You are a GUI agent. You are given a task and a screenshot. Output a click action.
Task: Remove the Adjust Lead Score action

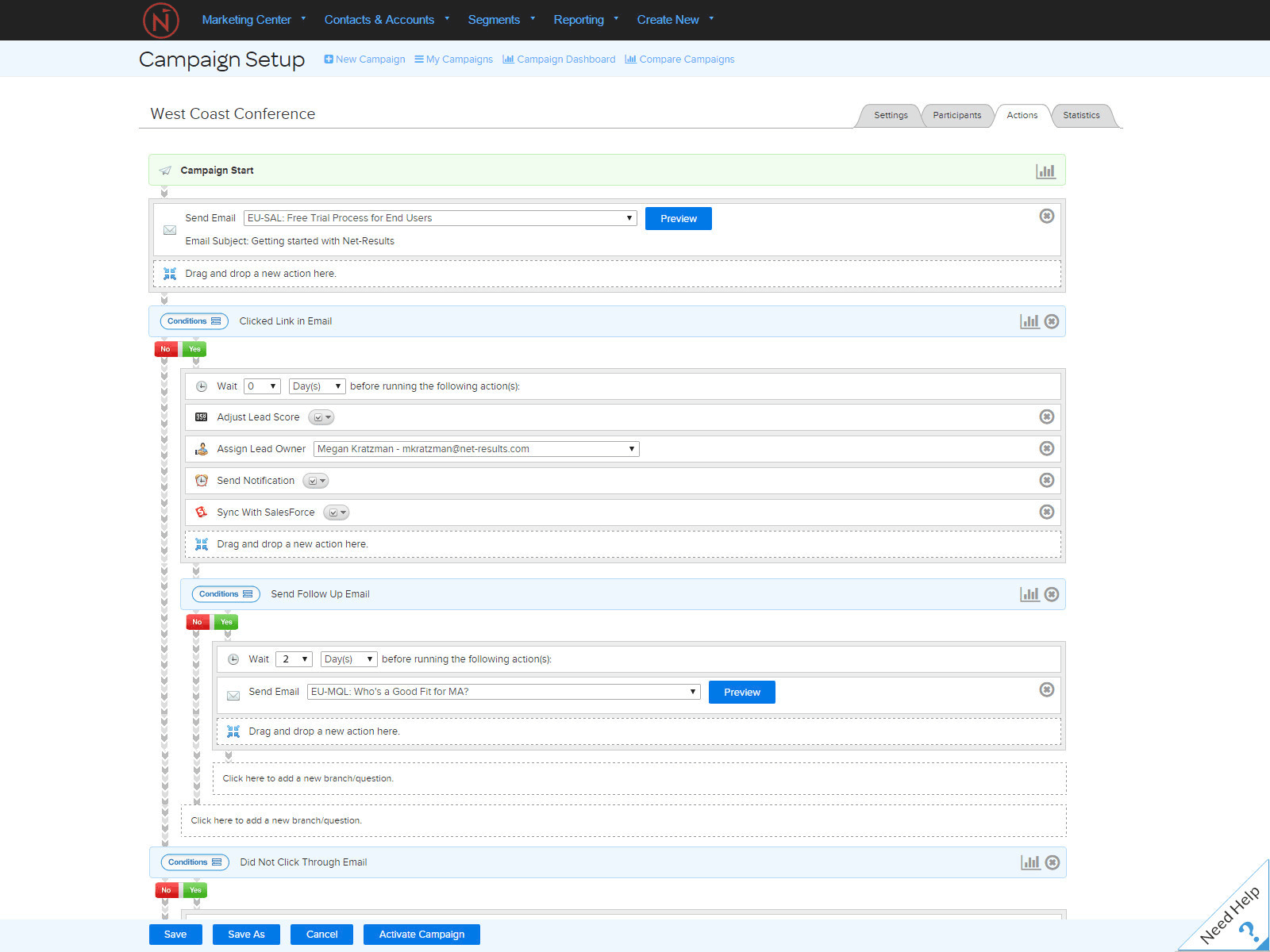[1046, 417]
